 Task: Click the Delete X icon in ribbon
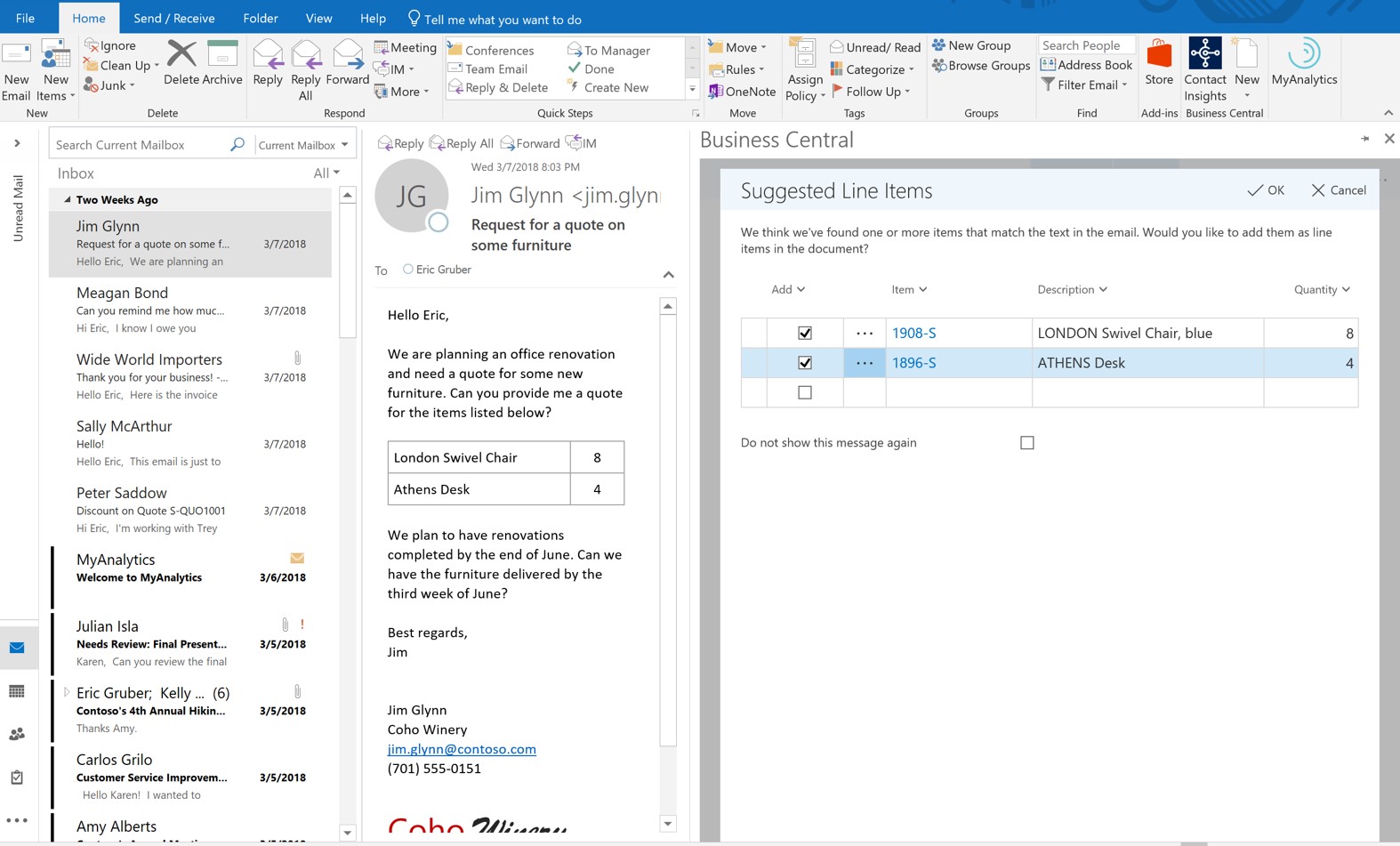(x=181, y=53)
